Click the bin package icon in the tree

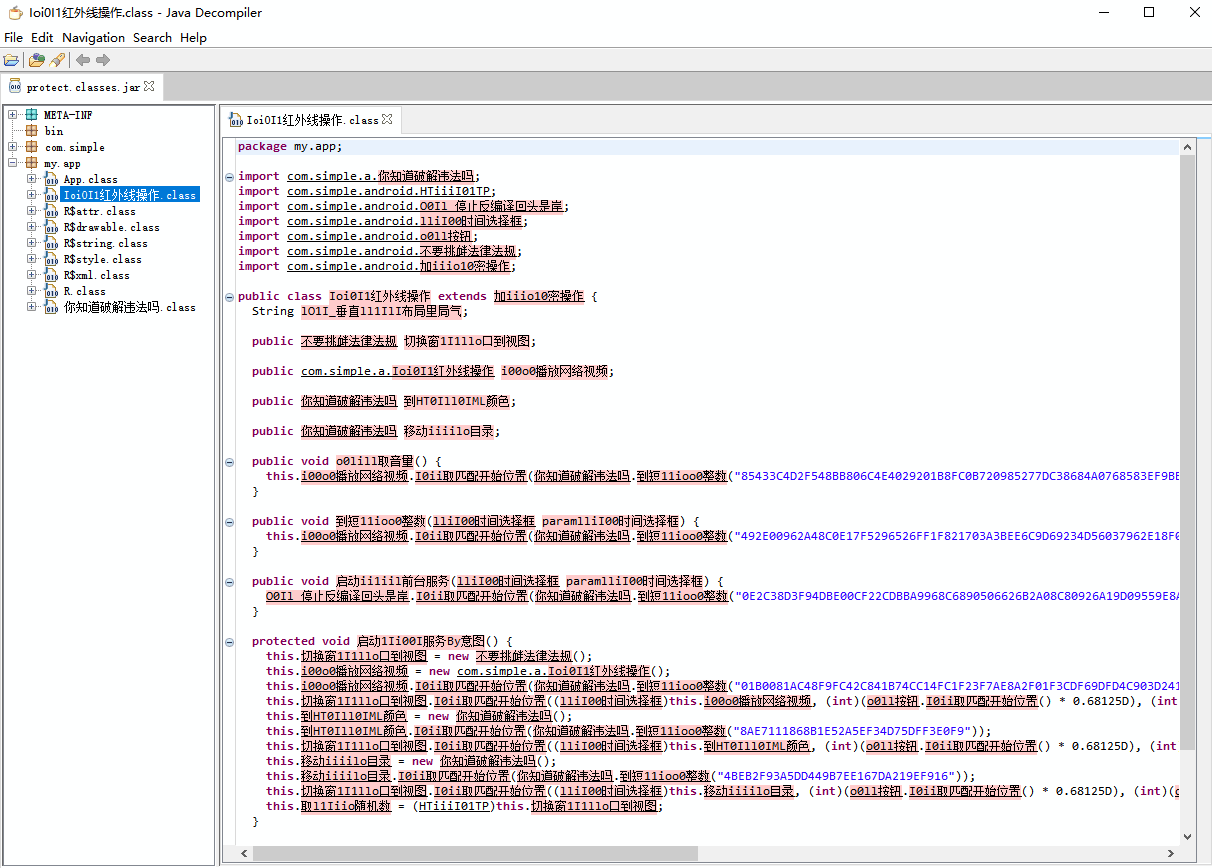pyautogui.click(x=32, y=131)
